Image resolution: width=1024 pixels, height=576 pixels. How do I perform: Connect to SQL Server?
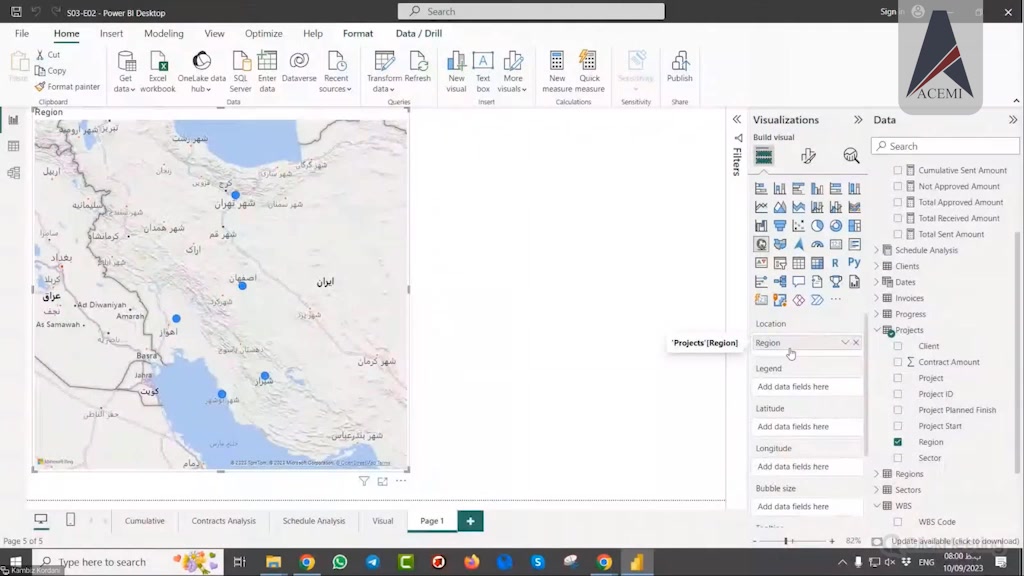(240, 71)
